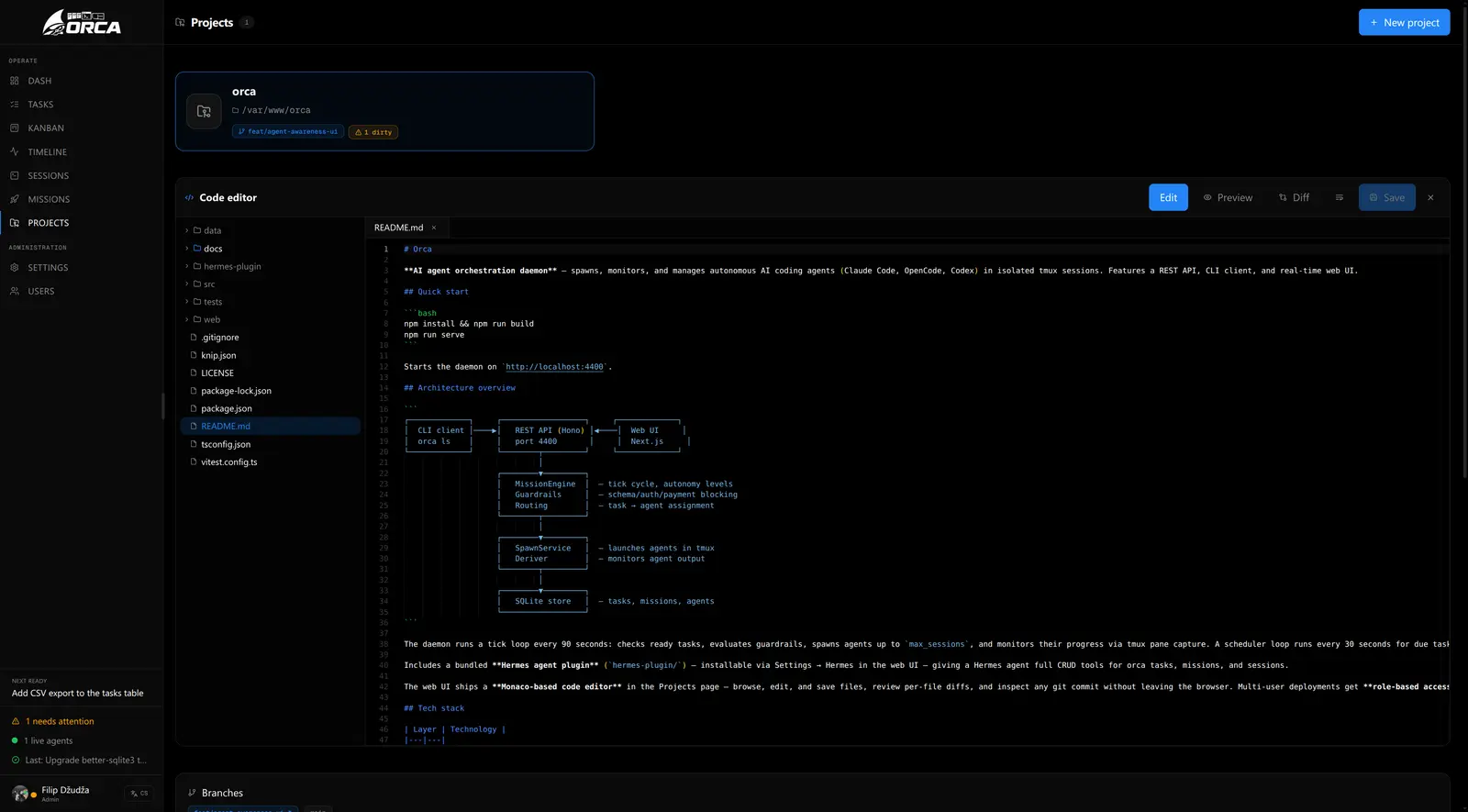Open vitest.config.ts in the file tree
Image resolution: width=1468 pixels, height=812 pixels.
pyautogui.click(x=271, y=462)
